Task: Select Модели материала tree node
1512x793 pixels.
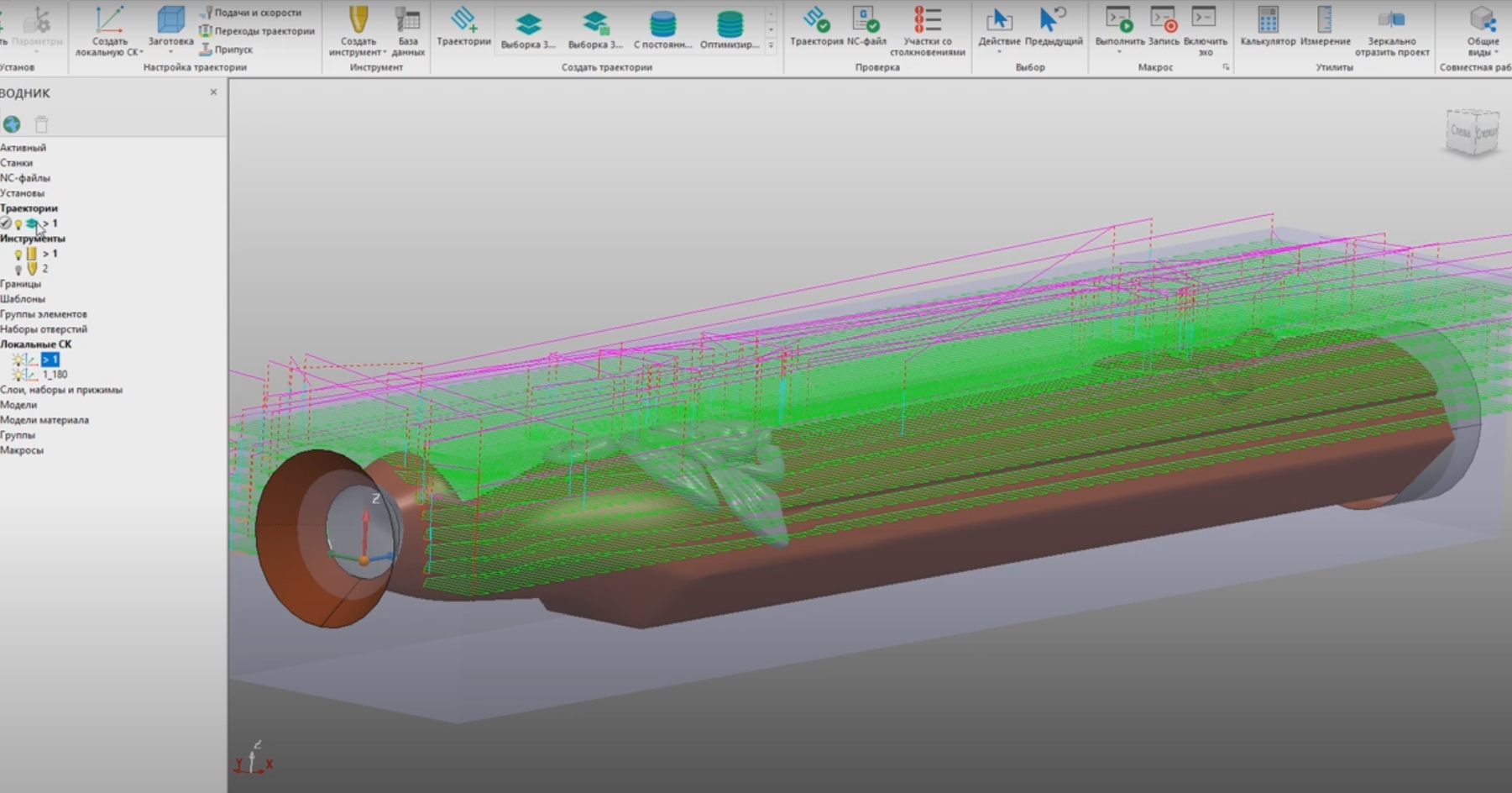Action: click(x=44, y=420)
